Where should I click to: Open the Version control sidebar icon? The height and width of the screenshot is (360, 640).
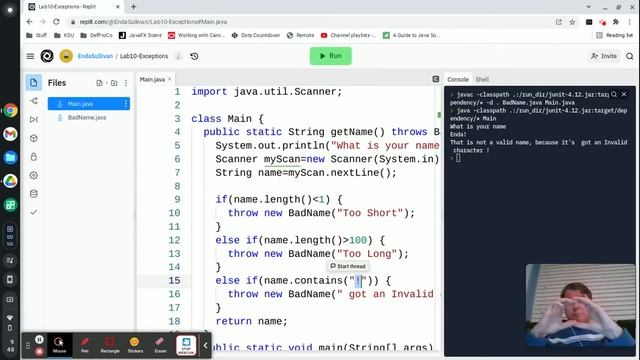pos(33,101)
